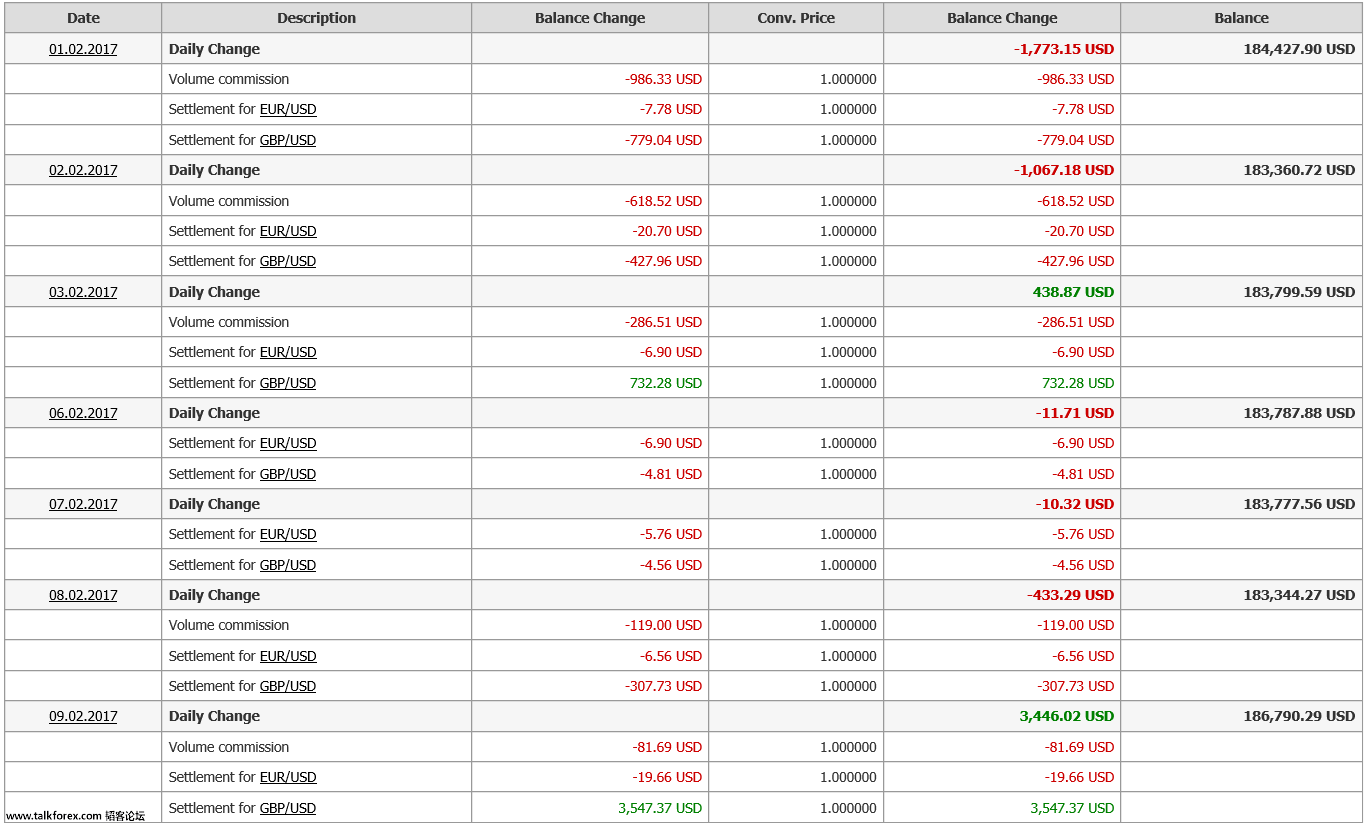Click the daily change 3,446.02 USD
Image resolution: width=1368 pixels, height=826 pixels.
click(x=1067, y=716)
